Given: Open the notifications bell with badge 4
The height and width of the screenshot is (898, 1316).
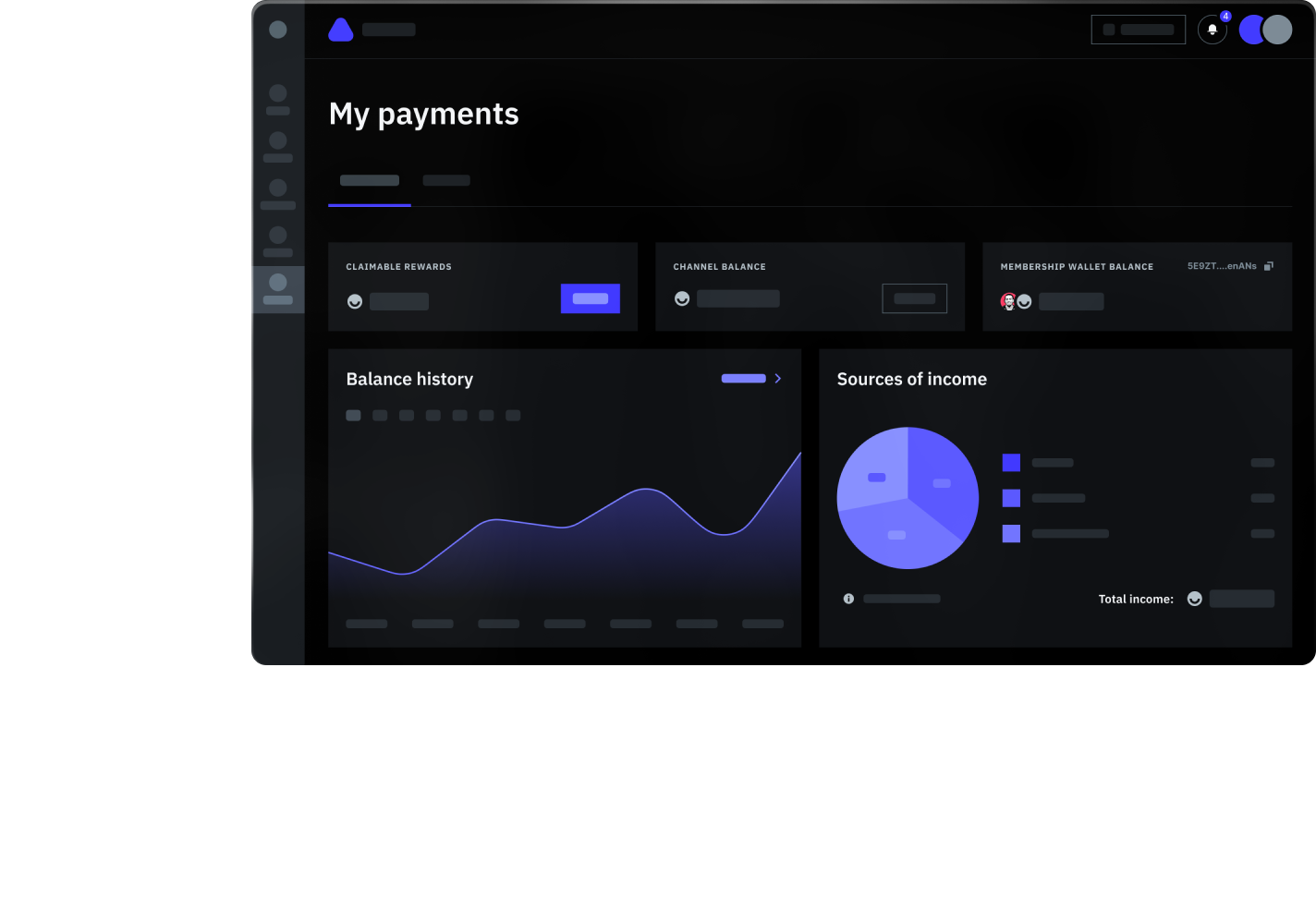Looking at the screenshot, I should [1212, 29].
